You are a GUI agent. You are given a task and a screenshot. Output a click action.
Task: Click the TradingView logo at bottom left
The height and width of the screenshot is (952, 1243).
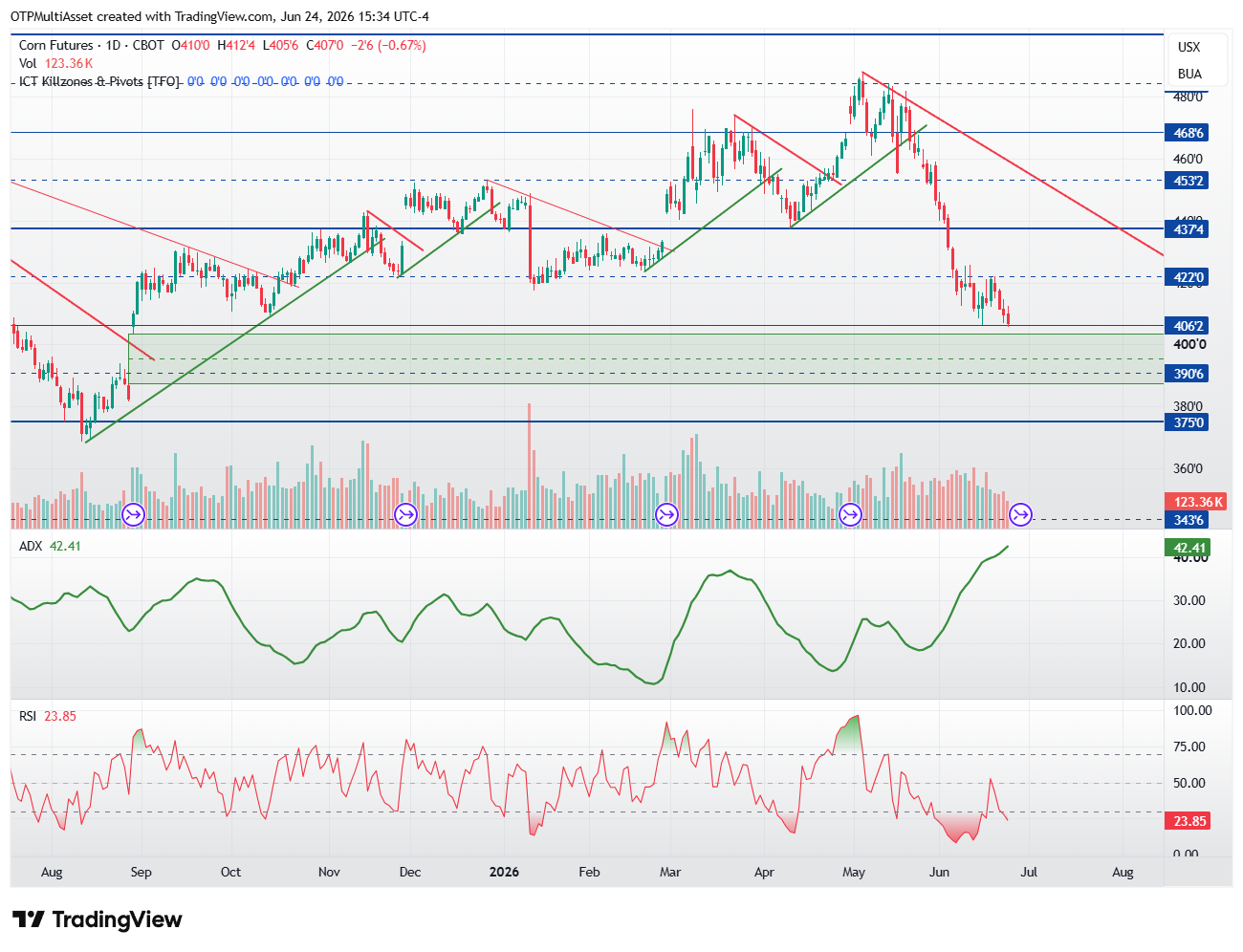(x=97, y=920)
